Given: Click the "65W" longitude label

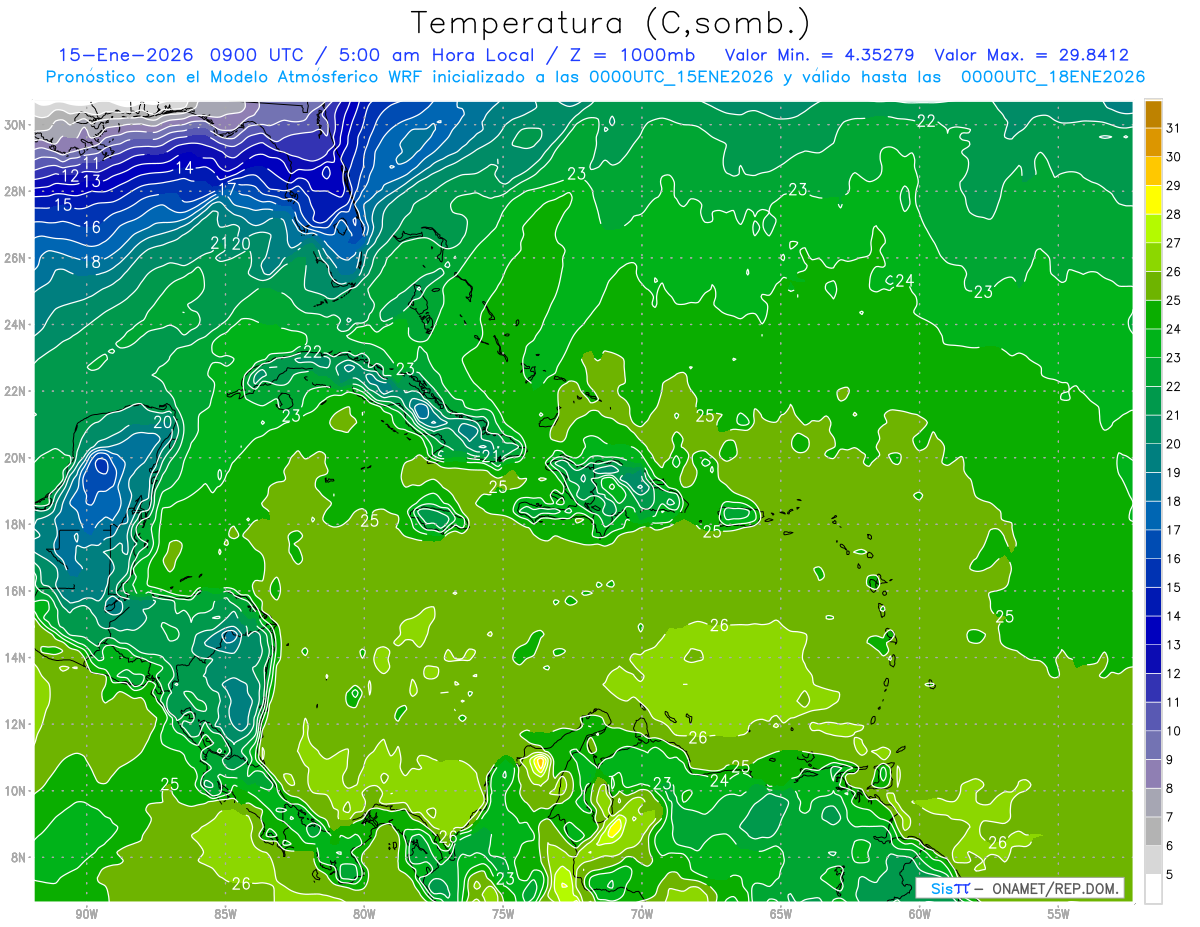Looking at the screenshot, I should coord(781,914).
